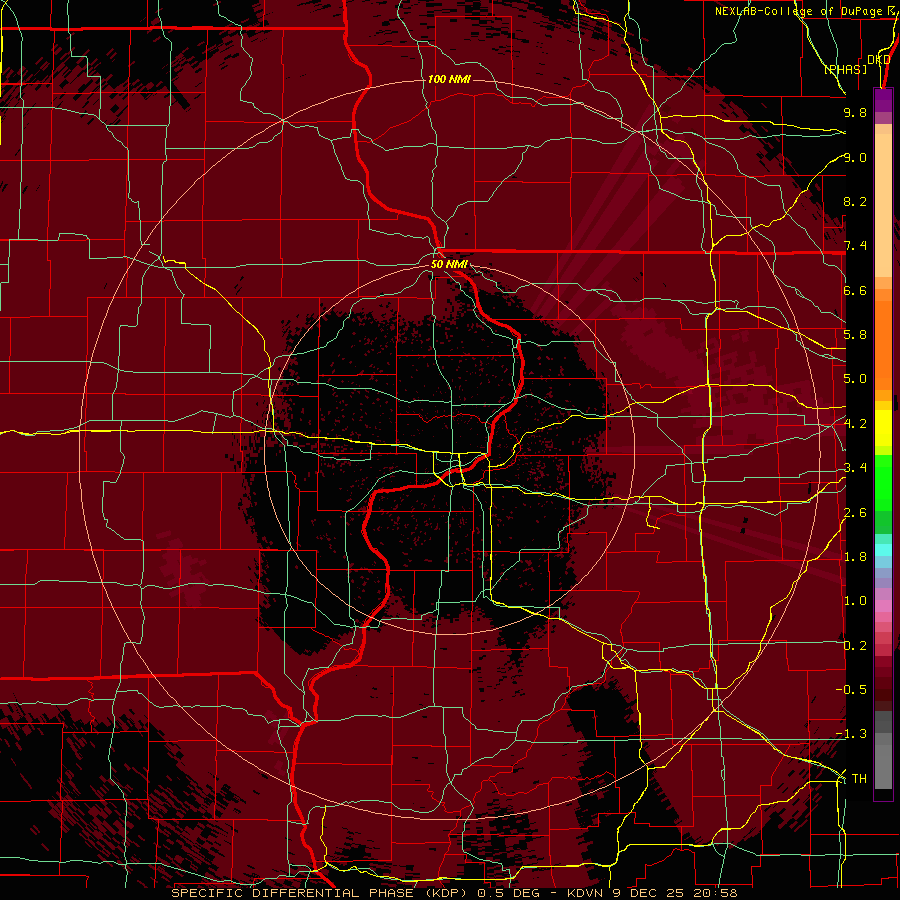Click the 100 NMI range ring label
Image resolution: width=900 pixels, height=900 pixels.
tap(449, 79)
